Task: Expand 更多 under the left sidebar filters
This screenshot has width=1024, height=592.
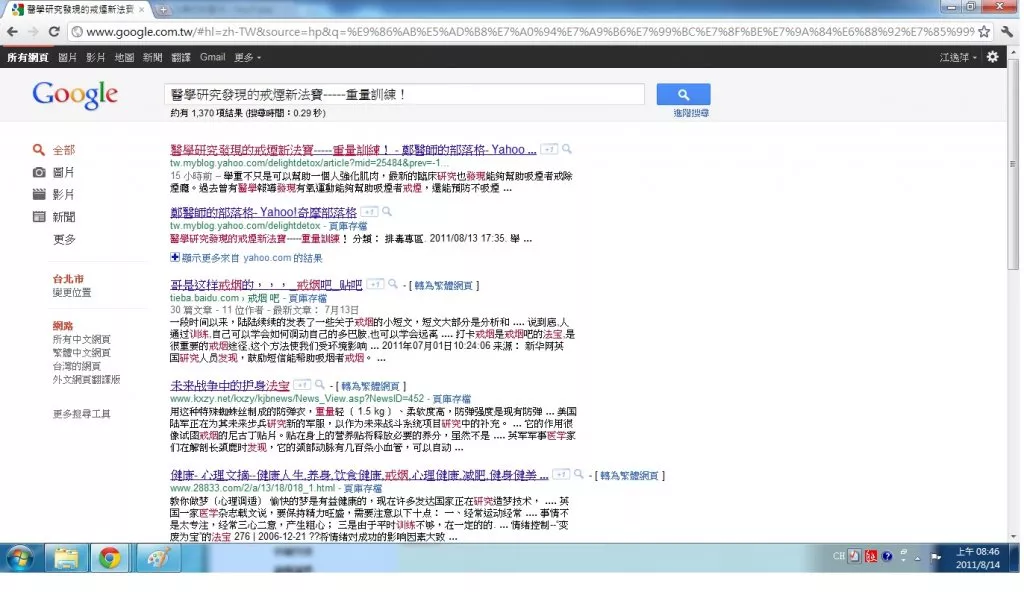Action: click(x=64, y=239)
